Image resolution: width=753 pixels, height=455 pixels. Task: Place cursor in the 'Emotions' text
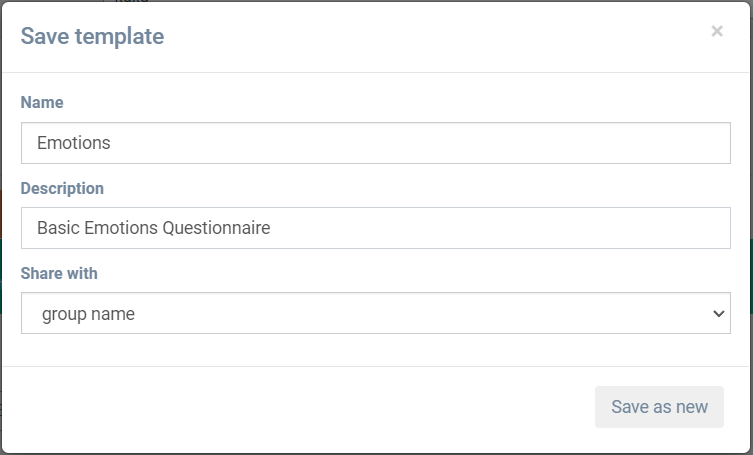click(x=74, y=143)
